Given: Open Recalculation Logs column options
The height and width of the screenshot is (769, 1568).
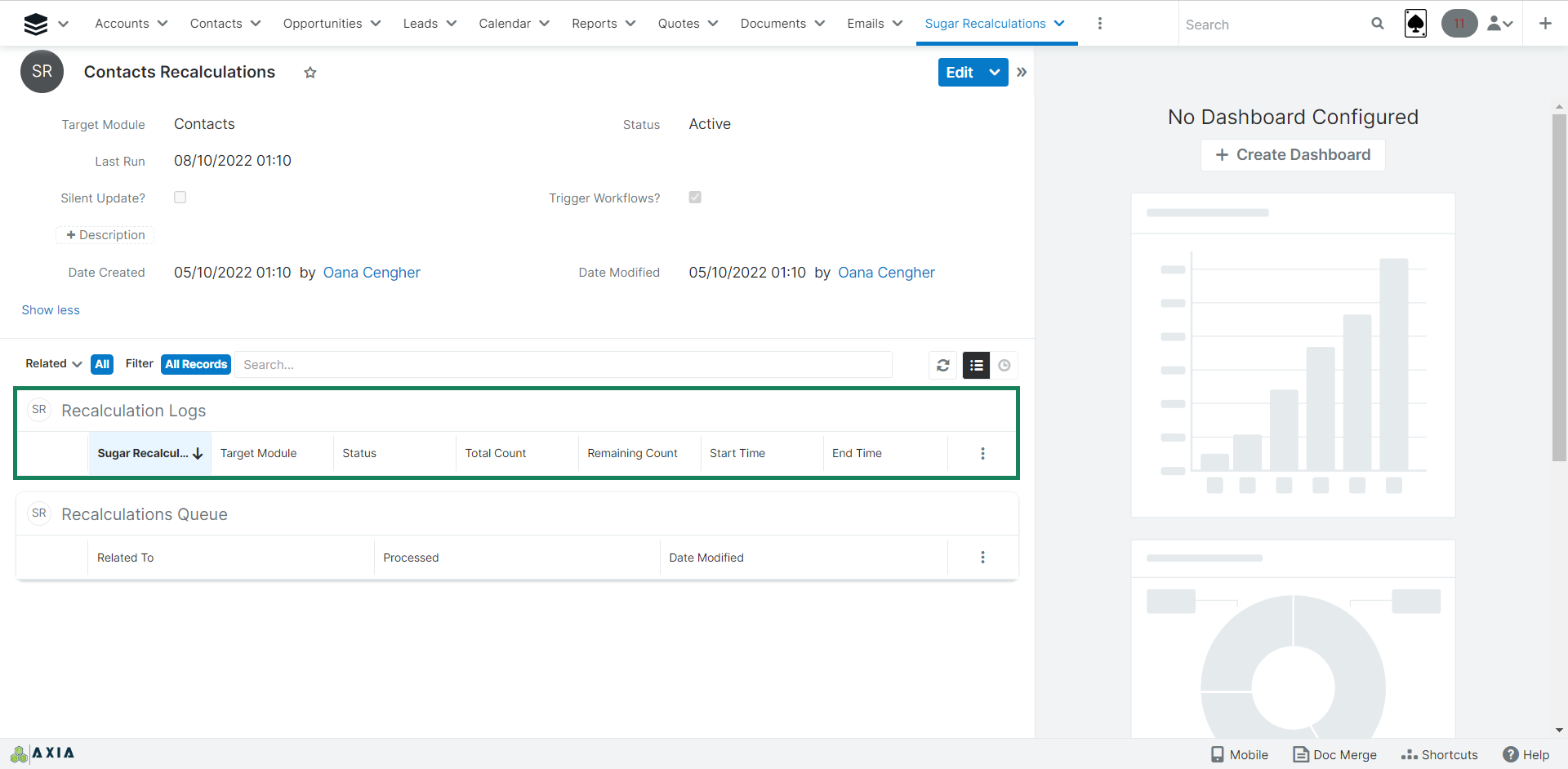Looking at the screenshot, I should point(982,453).
